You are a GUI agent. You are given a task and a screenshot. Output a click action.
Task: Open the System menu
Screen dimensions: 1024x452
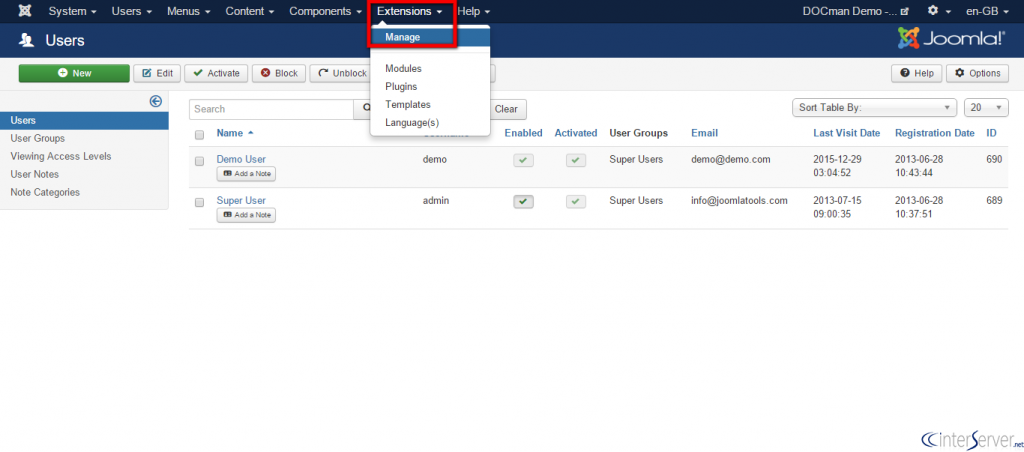tap(72, 11)
